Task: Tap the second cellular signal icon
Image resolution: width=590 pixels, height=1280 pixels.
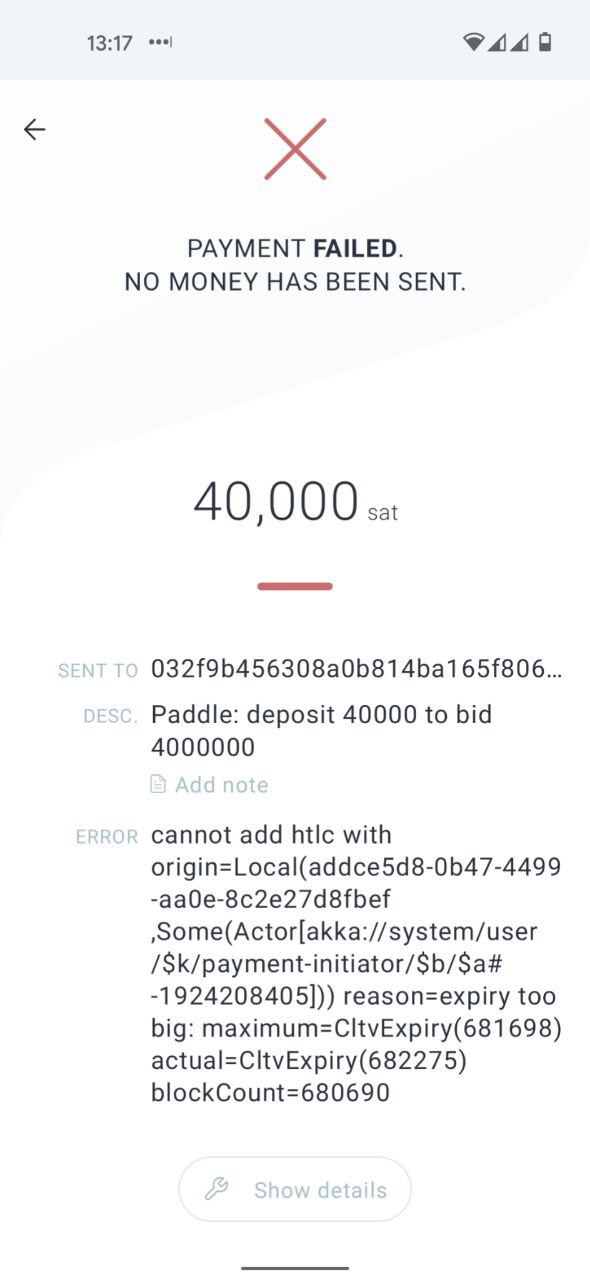Action: [x=519, y=42]
